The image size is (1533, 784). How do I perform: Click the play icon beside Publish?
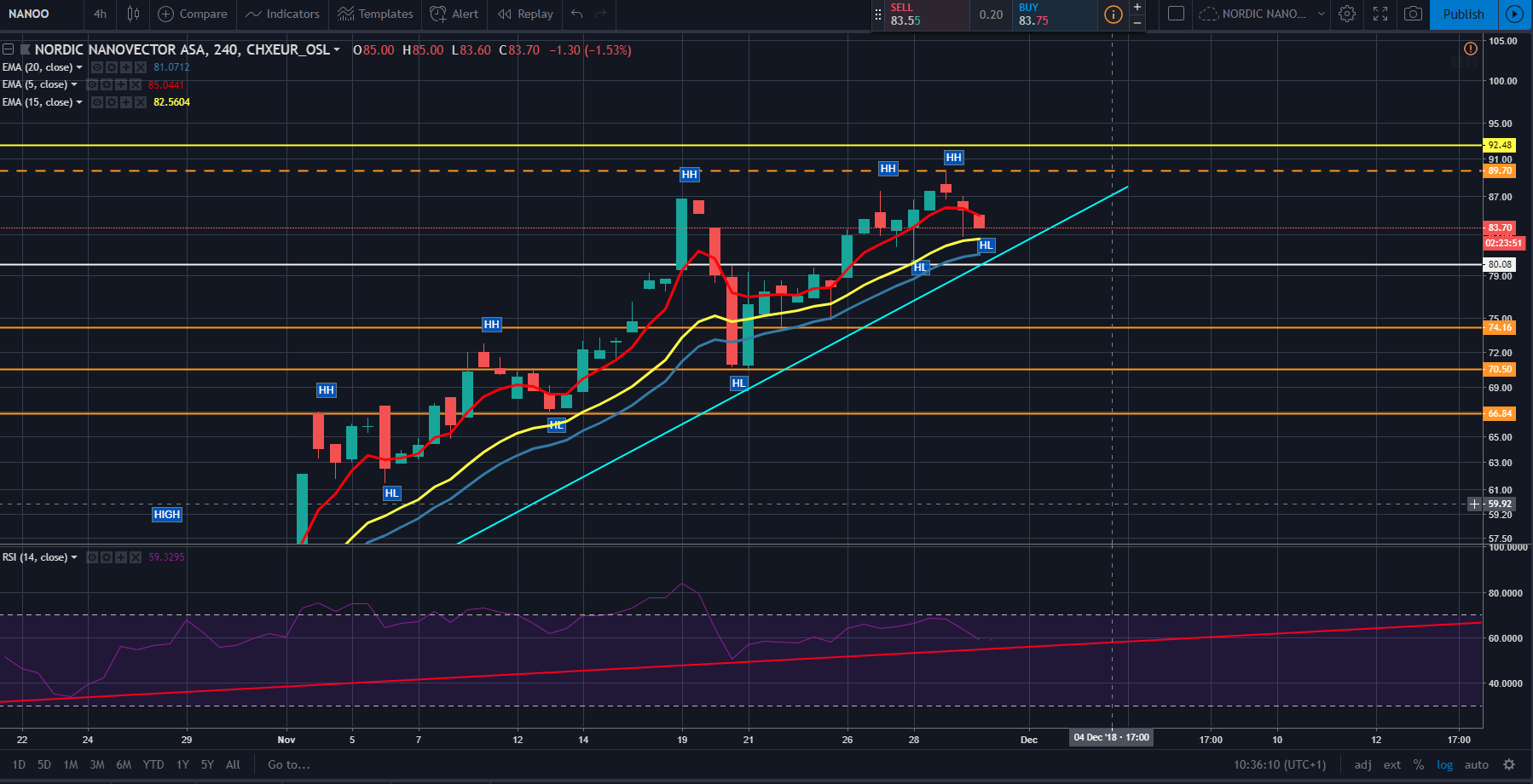point(1514,14)
